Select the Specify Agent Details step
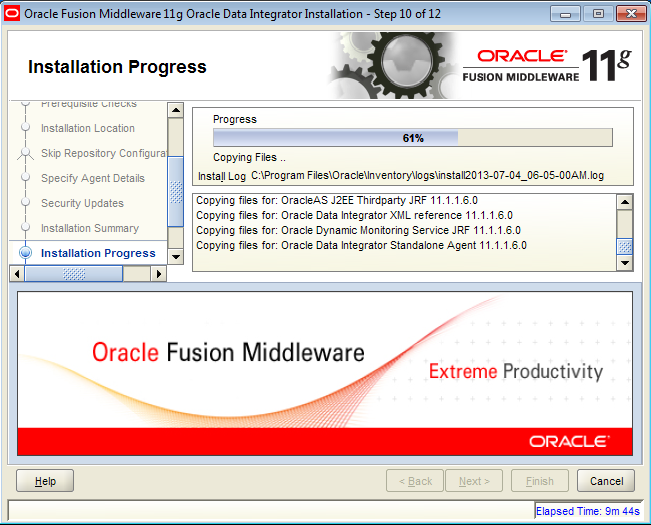The height and width of the screenshot is (525, 651). pyautogui.click(x=93, y=178)
